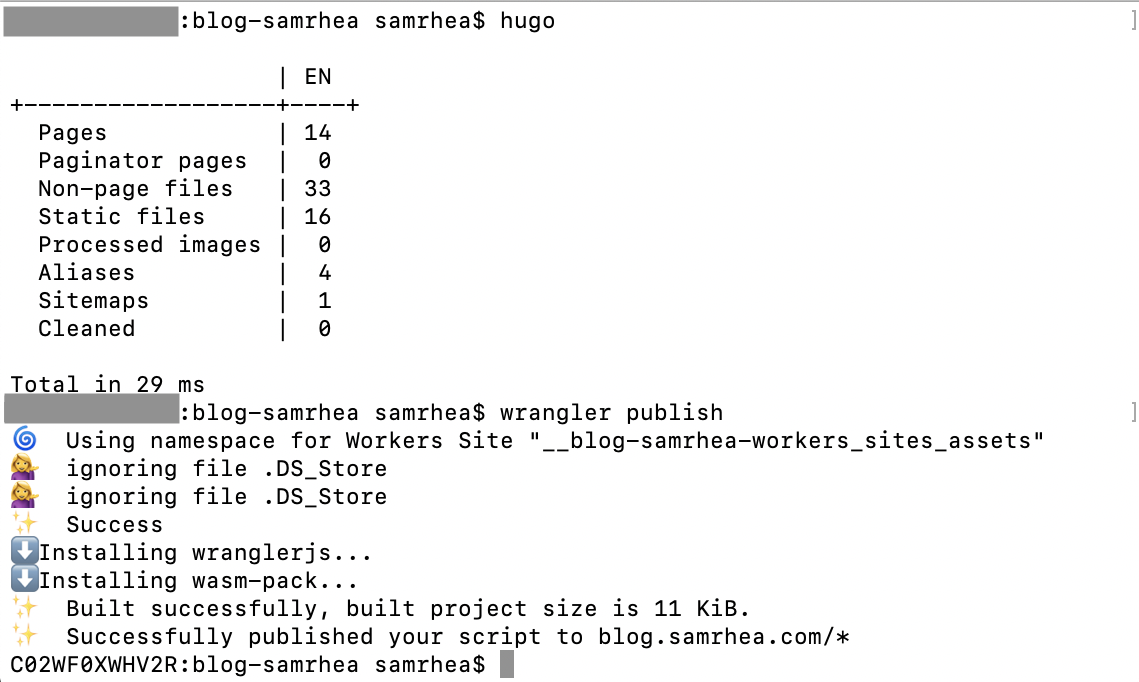Click the cyclone swirl emoji icon

tap(25, 439)
